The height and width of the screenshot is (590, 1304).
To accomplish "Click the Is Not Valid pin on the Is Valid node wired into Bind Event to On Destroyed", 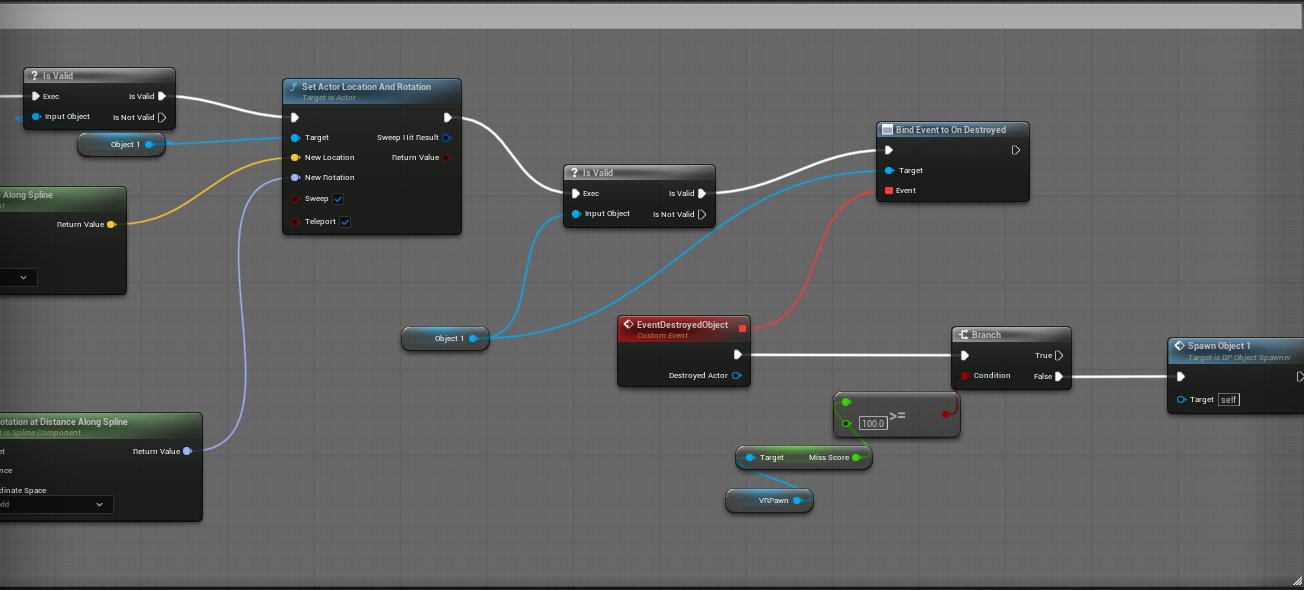I will coord(702,214).
